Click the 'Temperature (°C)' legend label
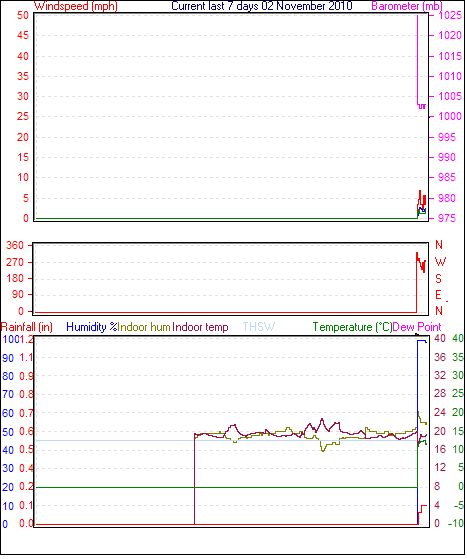Screen dimensions: 467x559 (352, 327)
